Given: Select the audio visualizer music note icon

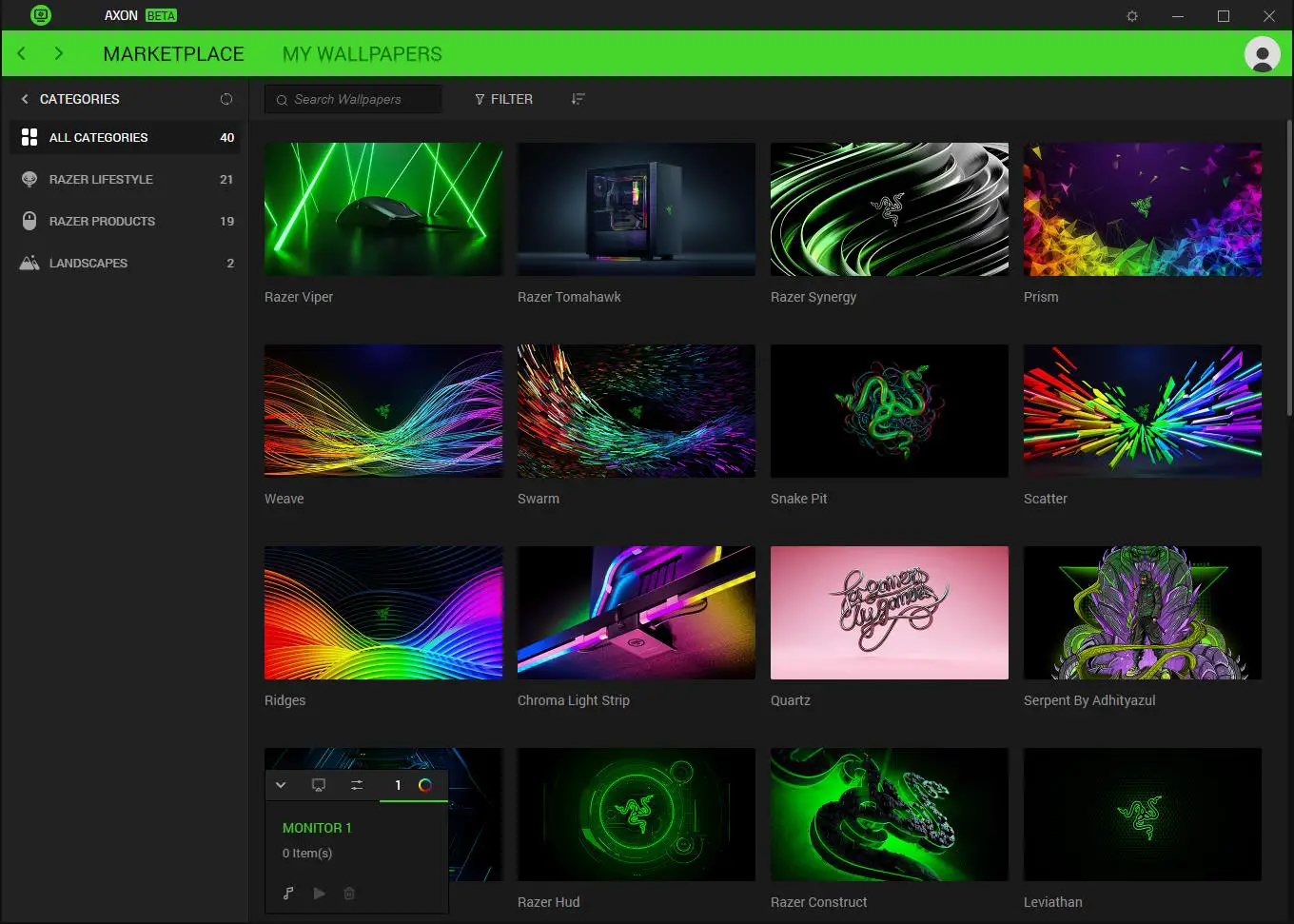Looking at the screenshot, I should point(288,894).
